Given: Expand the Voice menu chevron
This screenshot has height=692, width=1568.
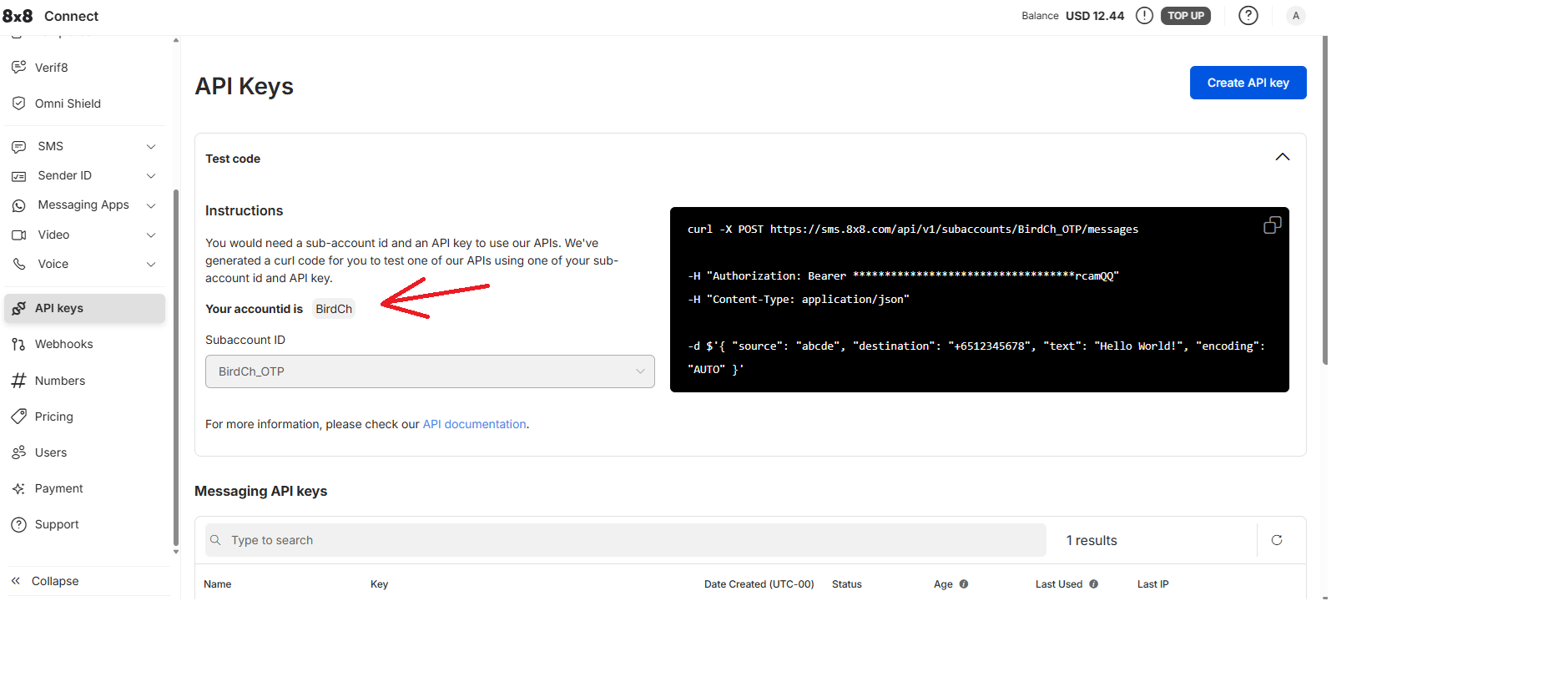Looking at the screenshot, I should (x=151, y=265).
